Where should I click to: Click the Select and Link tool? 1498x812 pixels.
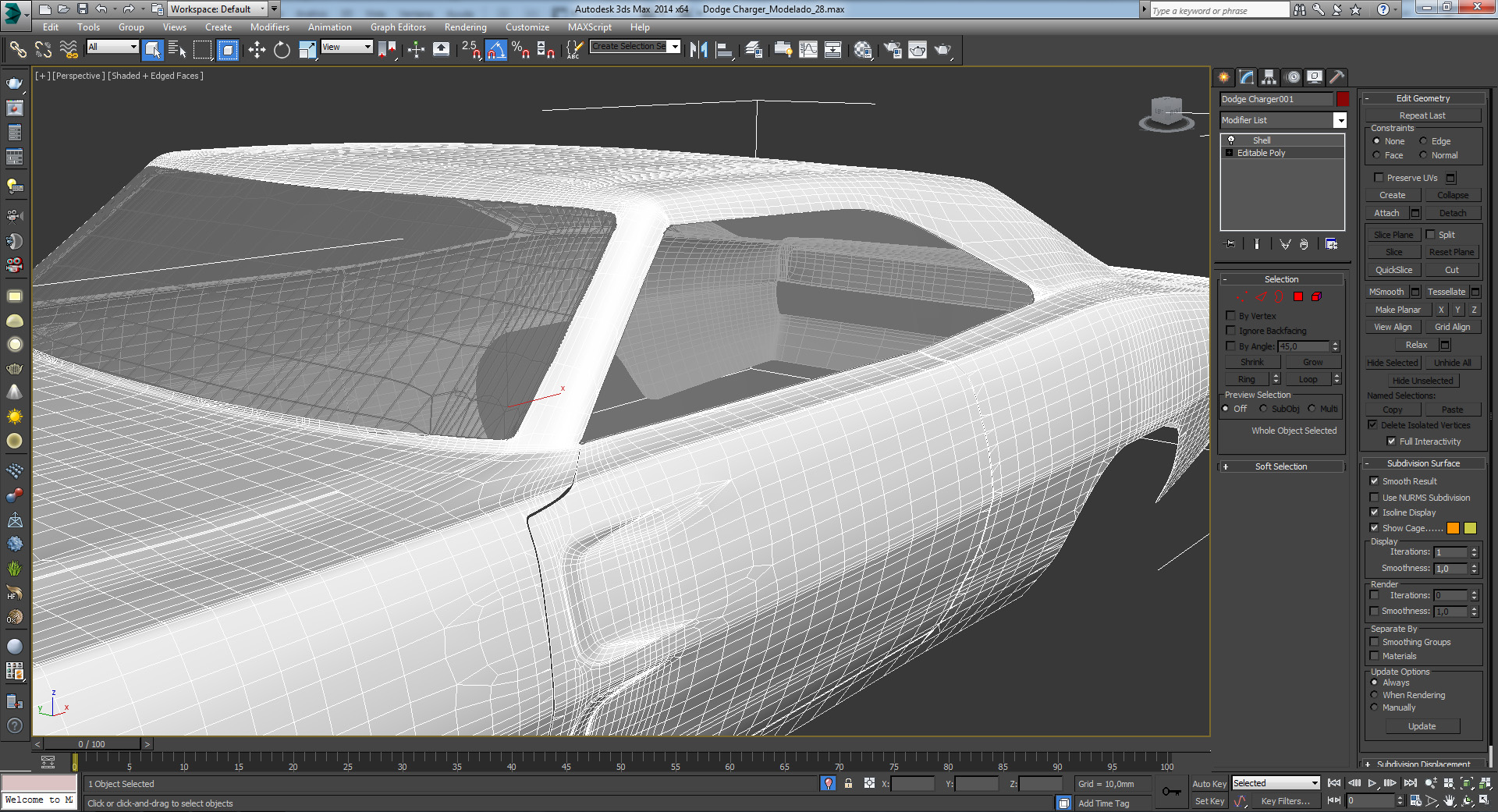(x=17, y=50)
